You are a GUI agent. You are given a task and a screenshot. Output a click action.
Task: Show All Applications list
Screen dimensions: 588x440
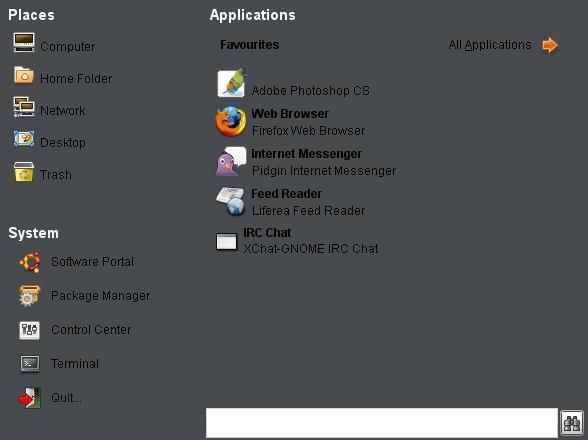tap(490, 45)
